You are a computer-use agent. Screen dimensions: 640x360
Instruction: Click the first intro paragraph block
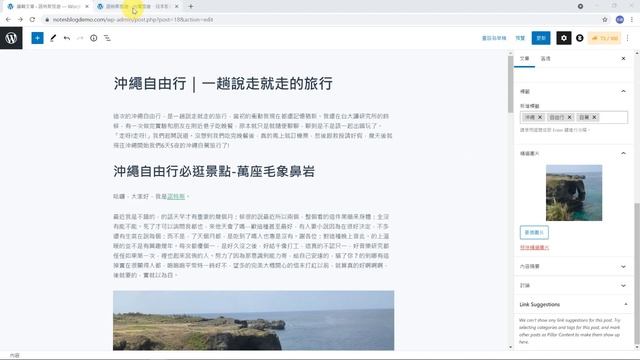[253, 131]
